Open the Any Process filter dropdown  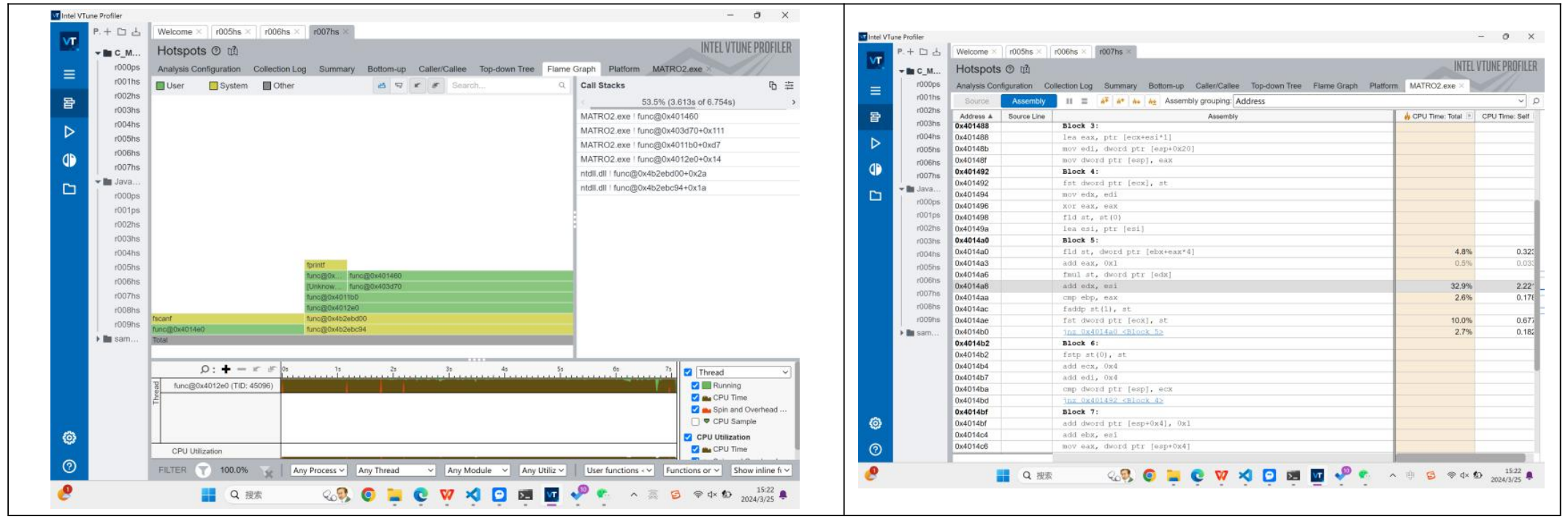click(x=318, y=470)
